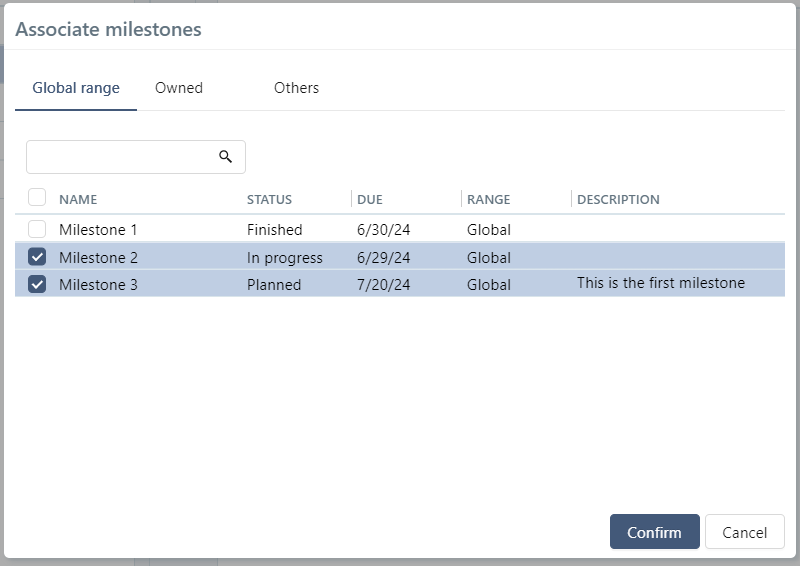
Task: Click the Milestone 2 row name
Action: pos(98,258)
